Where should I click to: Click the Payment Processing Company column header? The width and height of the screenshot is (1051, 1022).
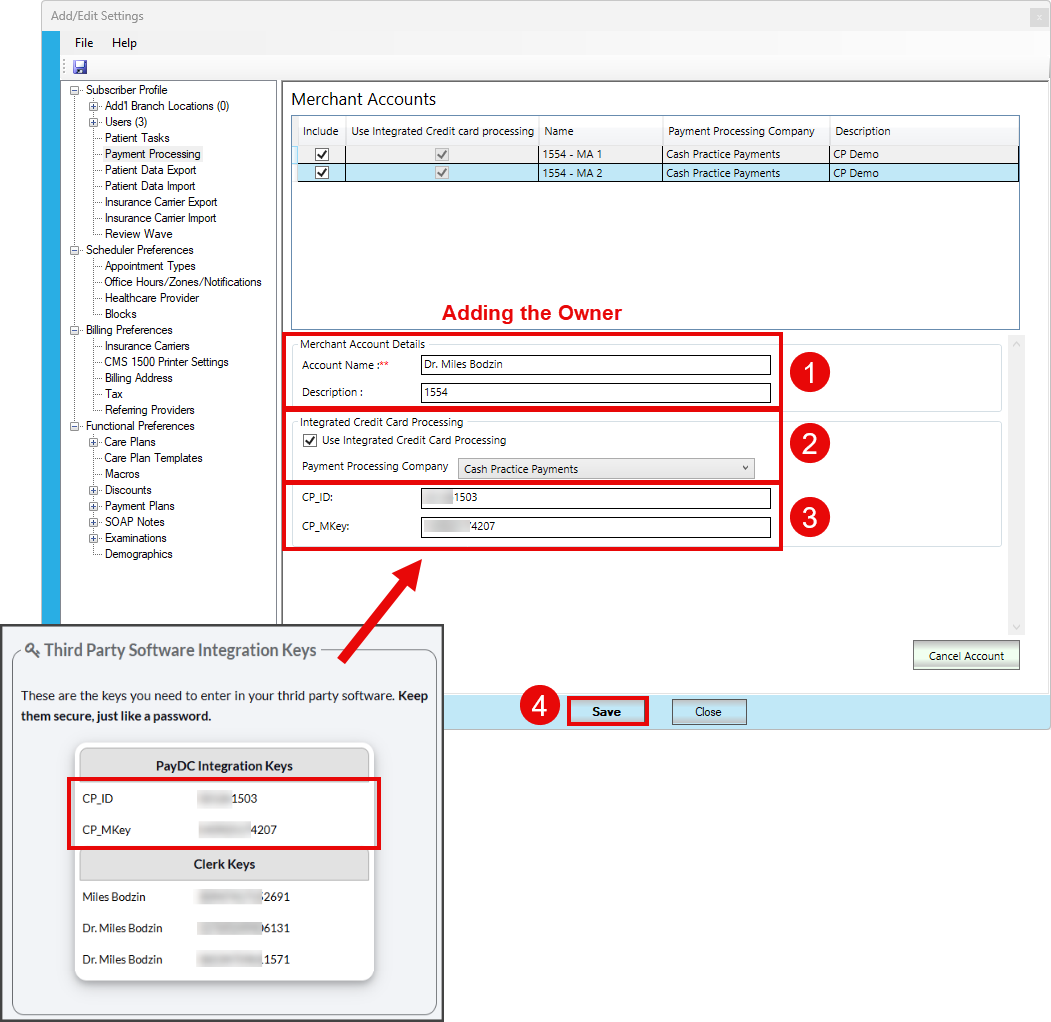click(745, 131)
